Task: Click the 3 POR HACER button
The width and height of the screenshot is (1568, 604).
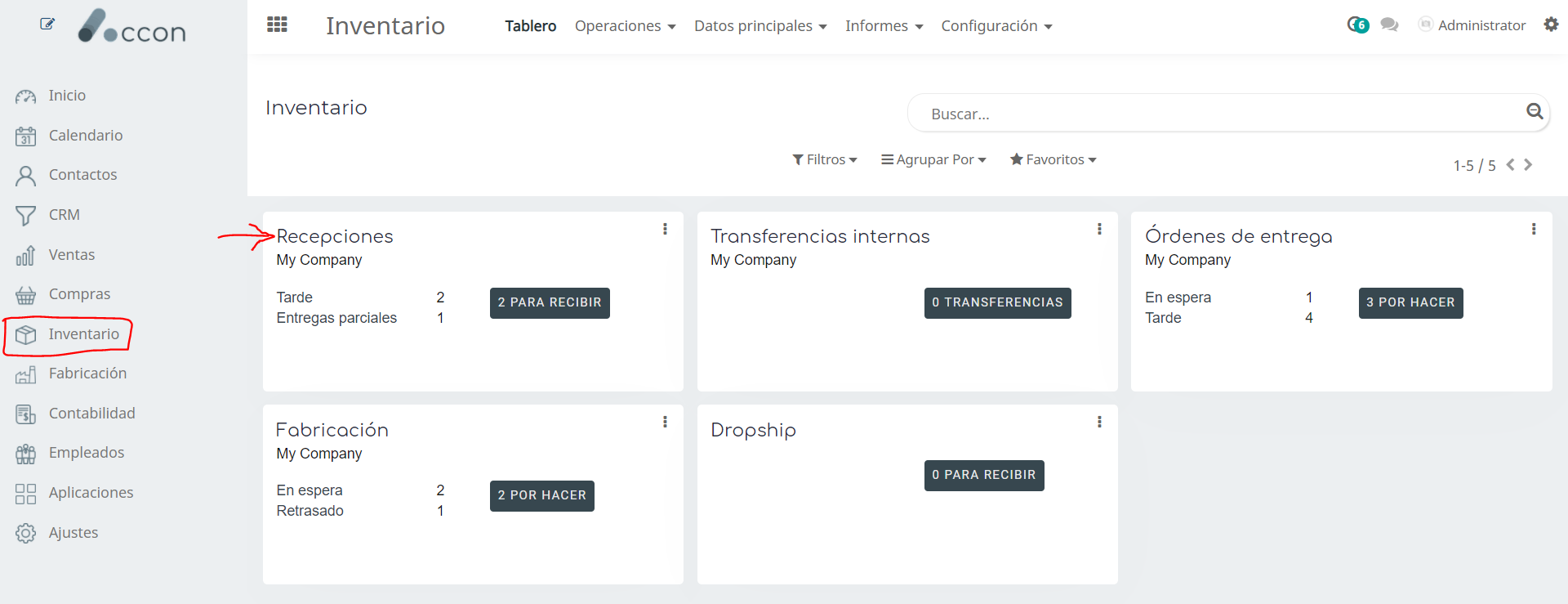Action: click(x=1410, y=302)
